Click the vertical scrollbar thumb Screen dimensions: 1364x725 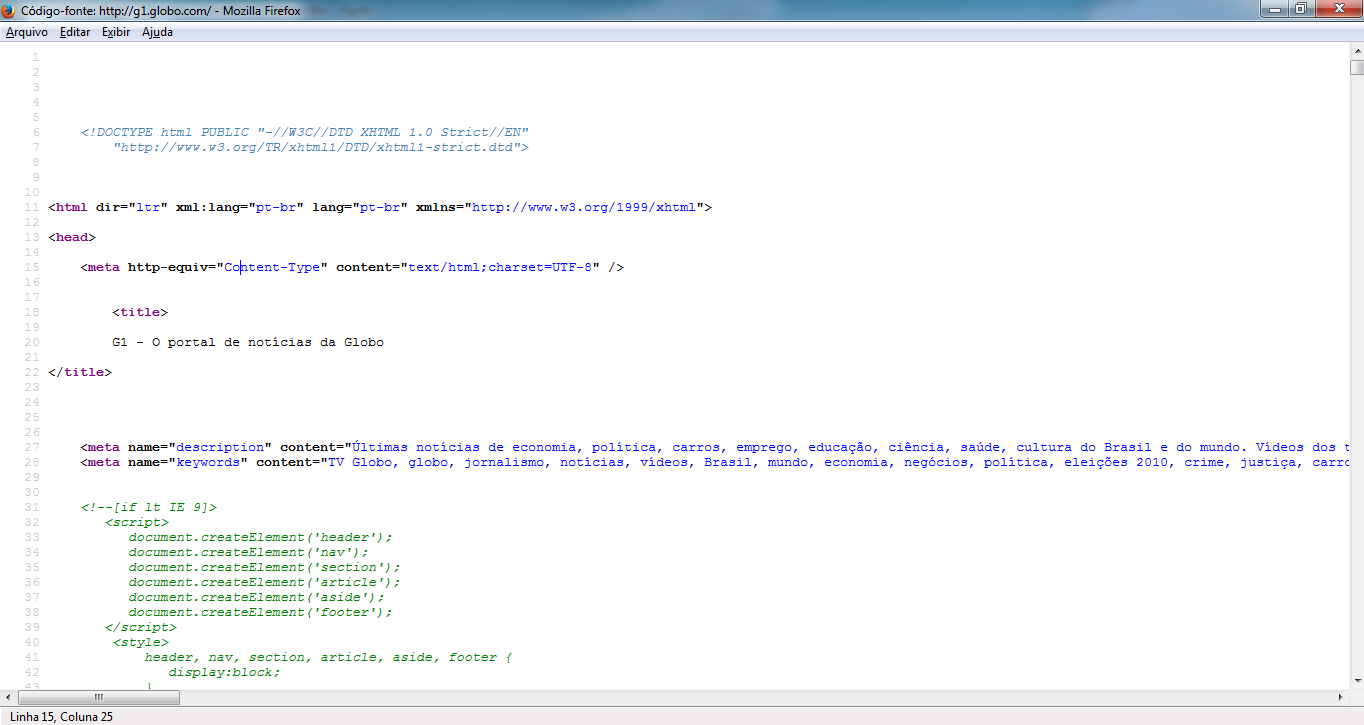pos(1356,68)
